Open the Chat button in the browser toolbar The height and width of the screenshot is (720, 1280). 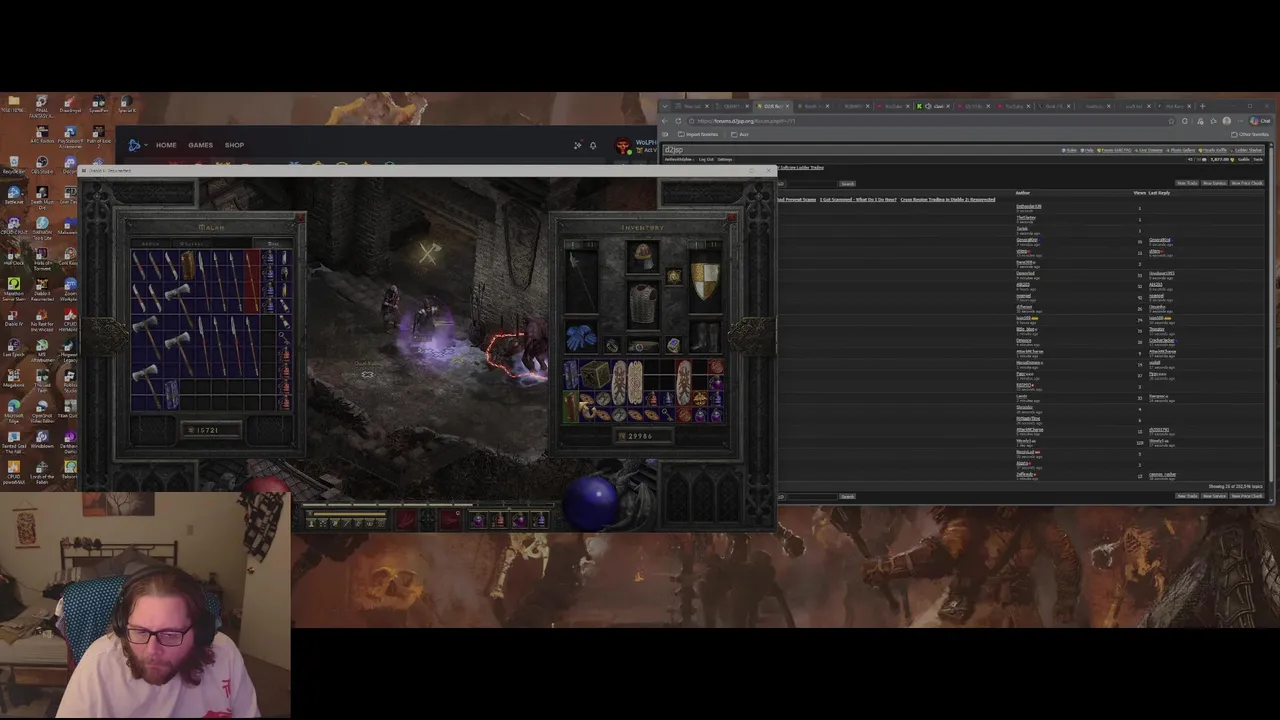click(1260, 121)
